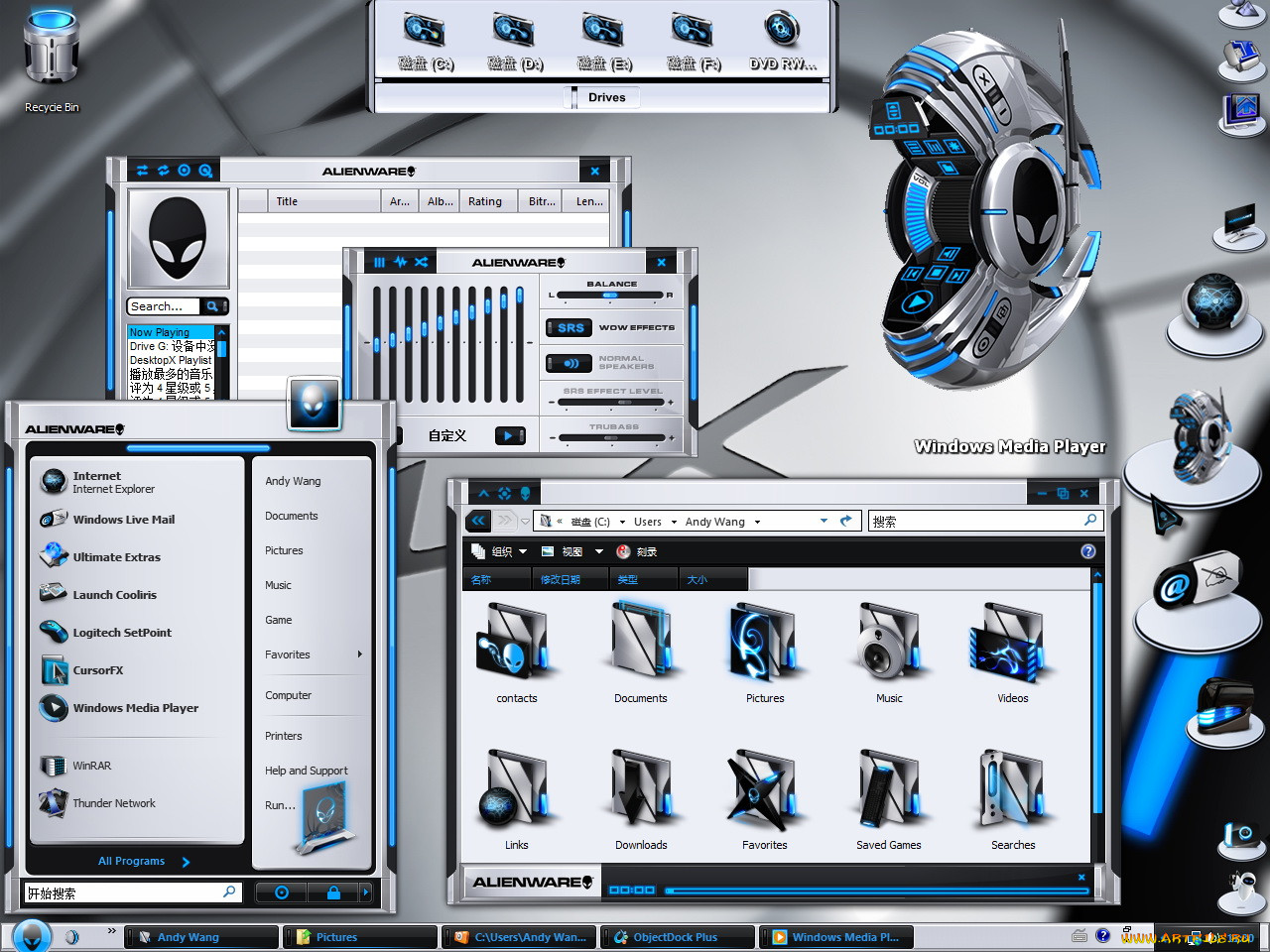Click the lock button in Start menu
Screen dimensions: 1270x952
[x=333, y=892]
